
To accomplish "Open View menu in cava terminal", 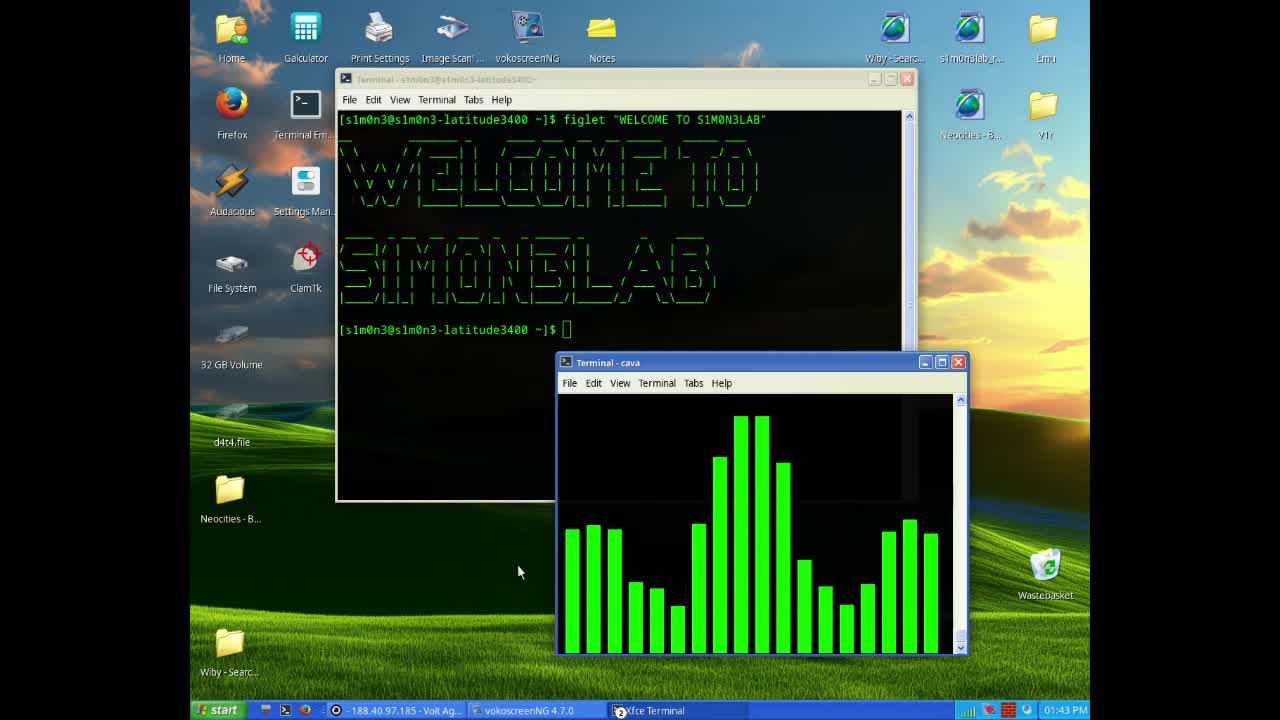I will [x=620, y=383].
